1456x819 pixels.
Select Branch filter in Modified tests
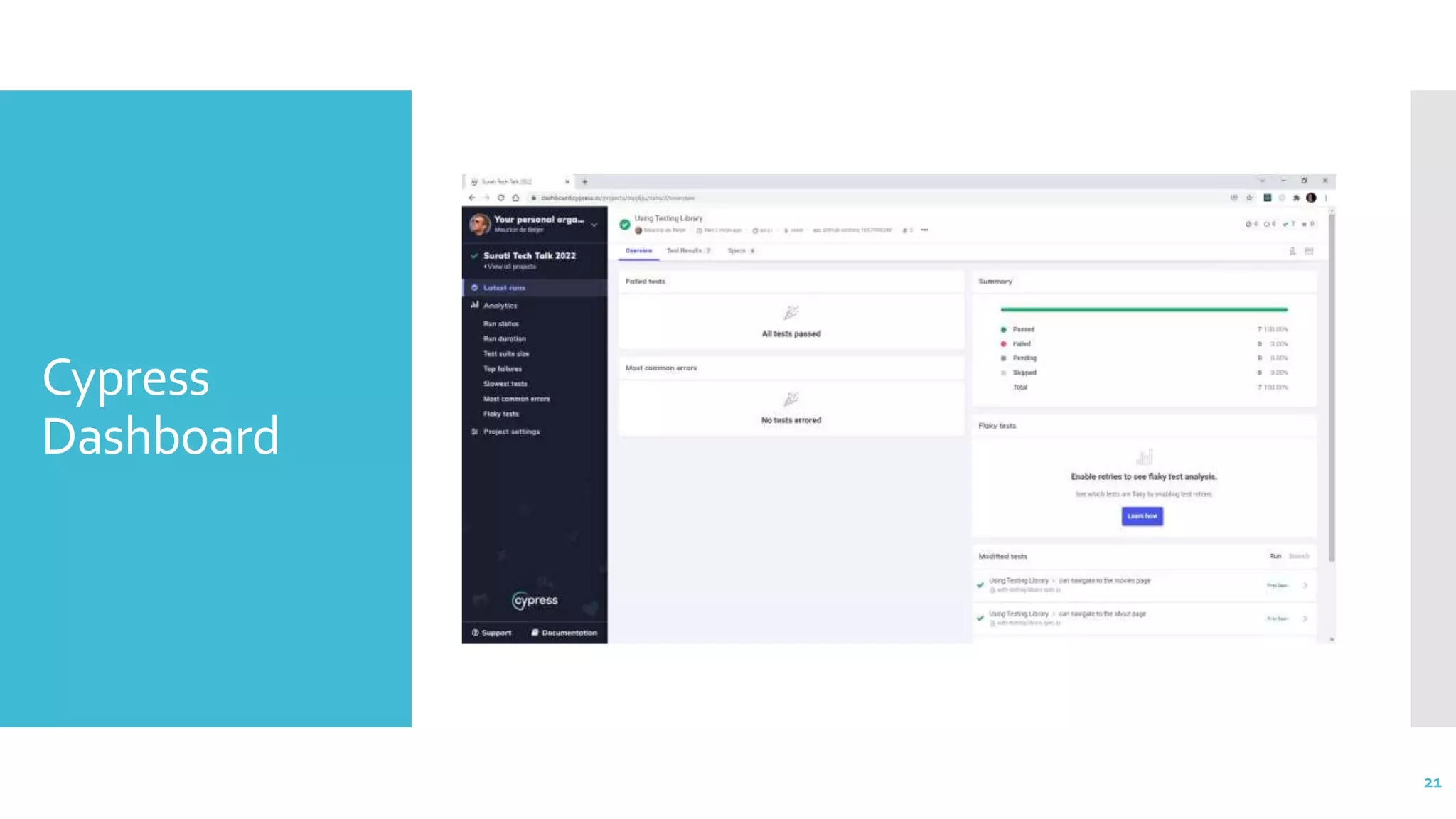coord(1299,557)
